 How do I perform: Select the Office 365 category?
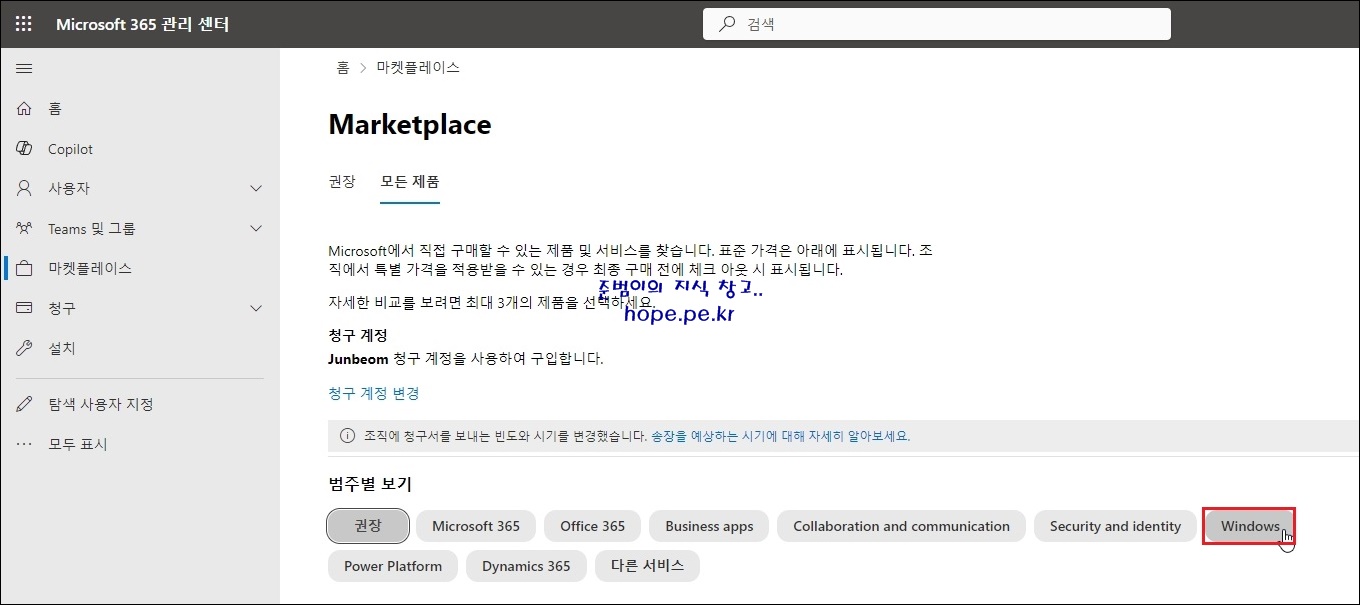[x=593, y=526]
